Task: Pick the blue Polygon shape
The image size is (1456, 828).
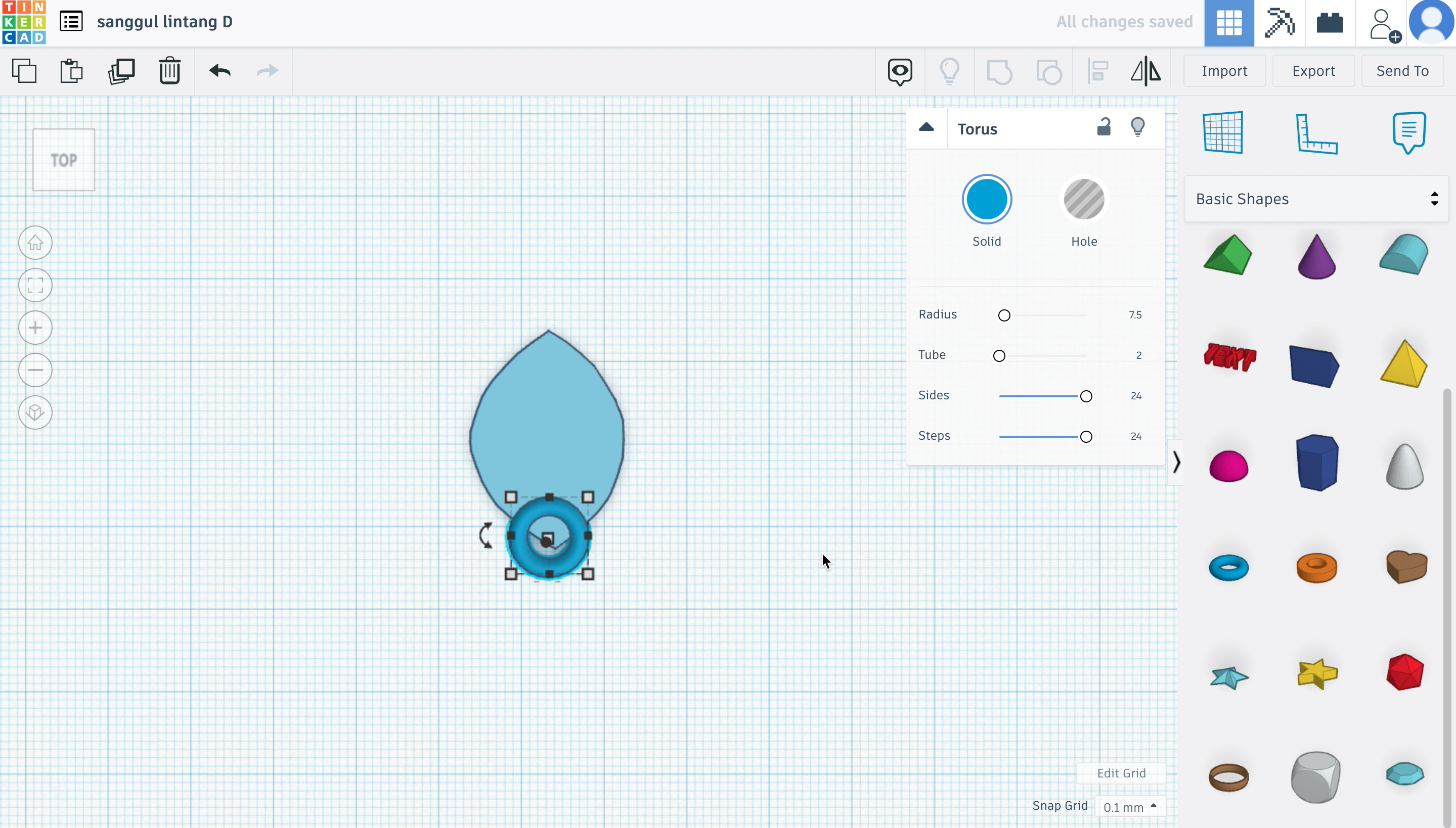Action: (x=1316, y=463)
